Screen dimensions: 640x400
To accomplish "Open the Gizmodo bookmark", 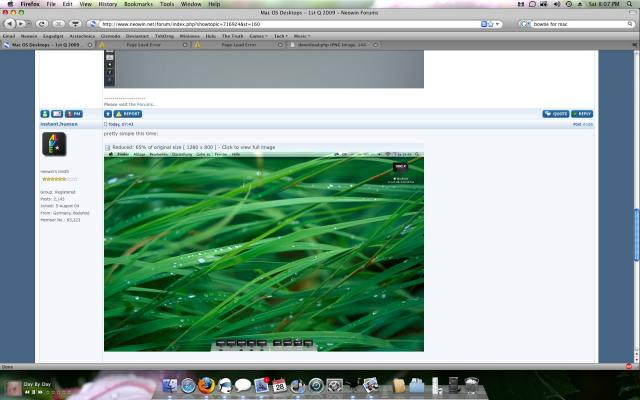I will coord(110,36).
